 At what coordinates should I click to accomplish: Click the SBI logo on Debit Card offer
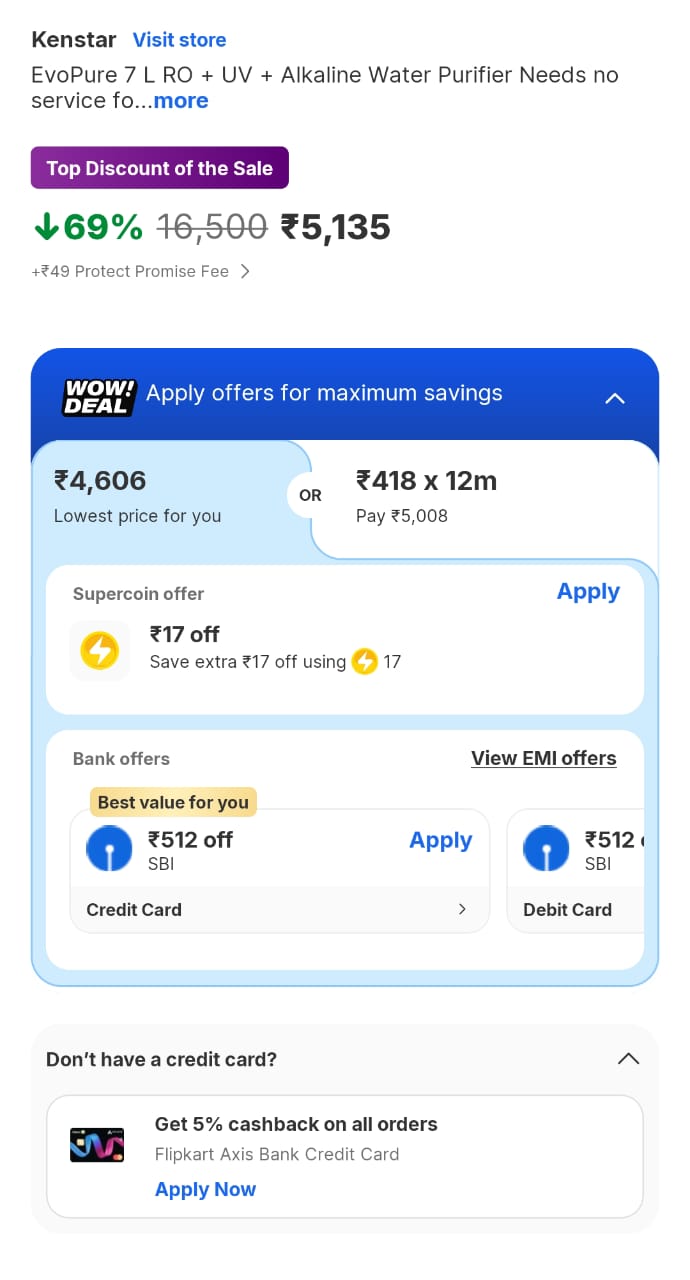coord(546,850)
